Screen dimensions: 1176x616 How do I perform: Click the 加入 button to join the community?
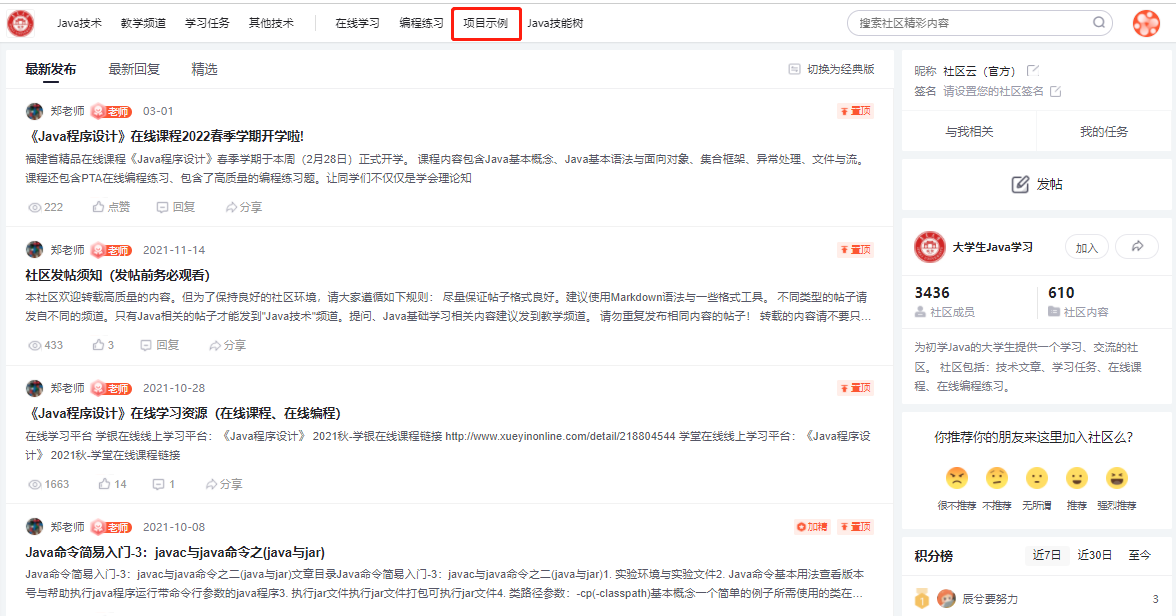[1087, 248]
